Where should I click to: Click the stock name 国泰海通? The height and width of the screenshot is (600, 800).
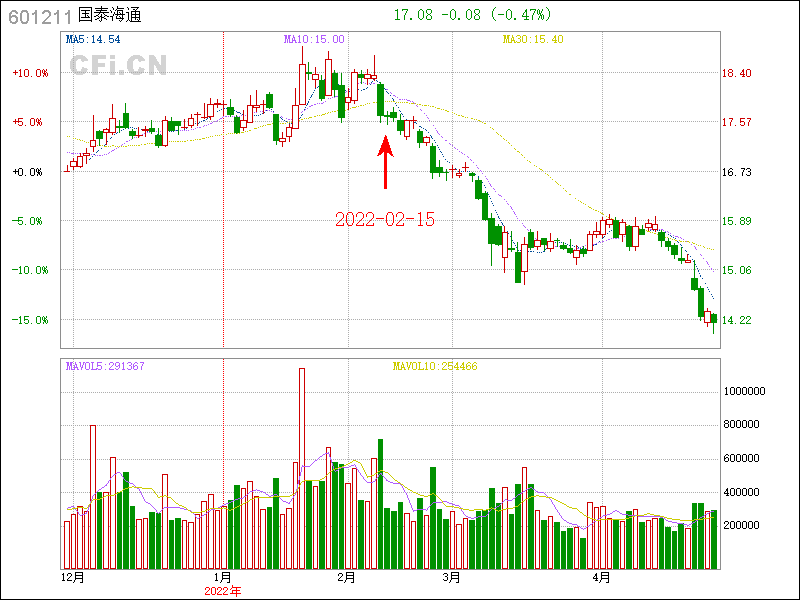111,16
